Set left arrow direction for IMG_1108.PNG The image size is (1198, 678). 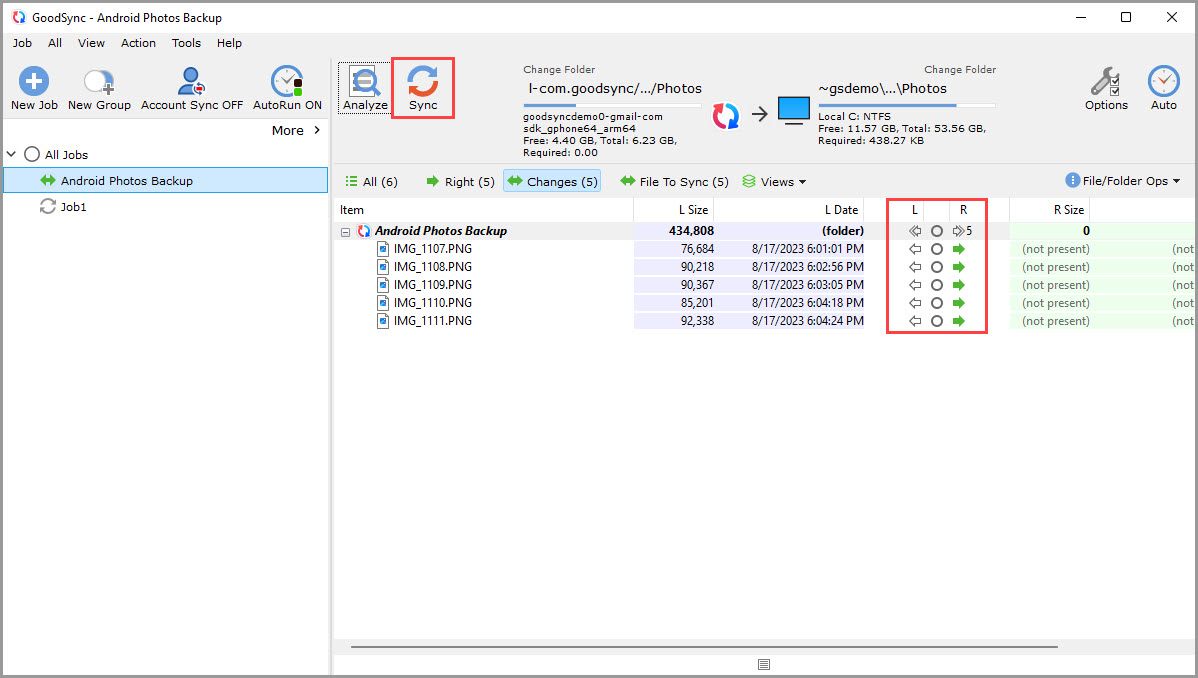pyautogui.click(x=915, y=267)
